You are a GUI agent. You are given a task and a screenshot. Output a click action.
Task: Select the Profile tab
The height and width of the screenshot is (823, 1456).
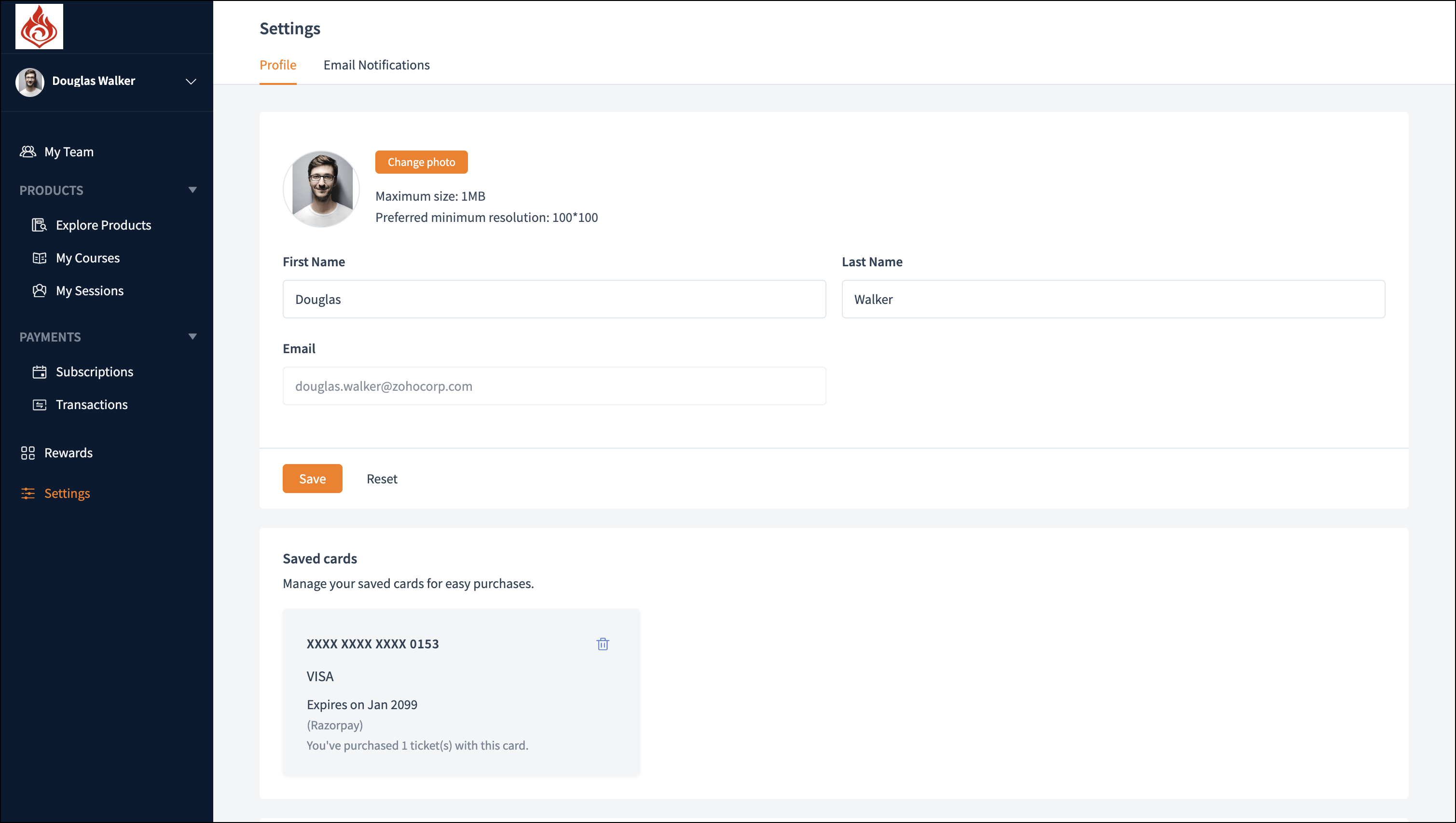tap(277, 65)
